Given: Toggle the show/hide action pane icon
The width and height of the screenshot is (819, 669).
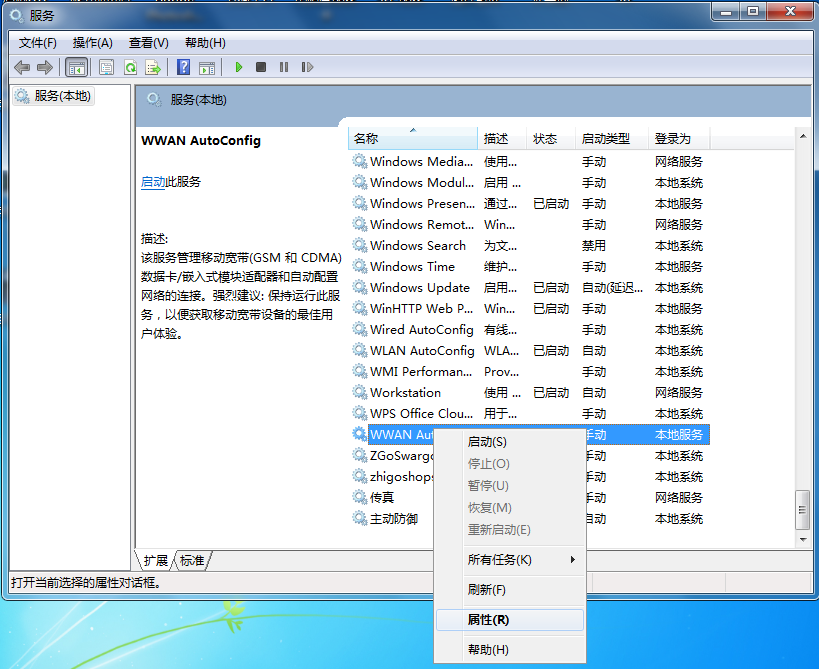Looking at the screenshot, I should (x=207, y=67).
